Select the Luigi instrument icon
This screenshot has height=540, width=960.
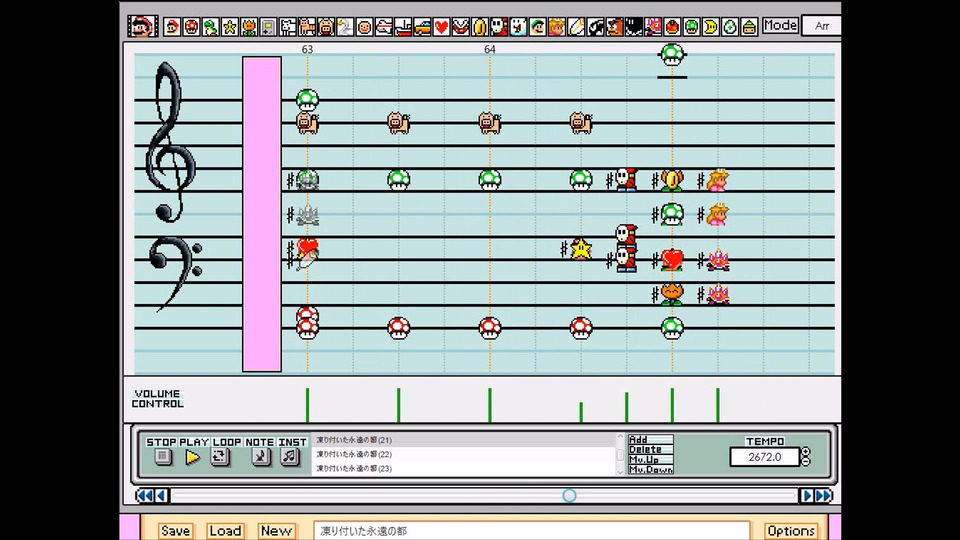pyautogui.click(x=538, y=27)
